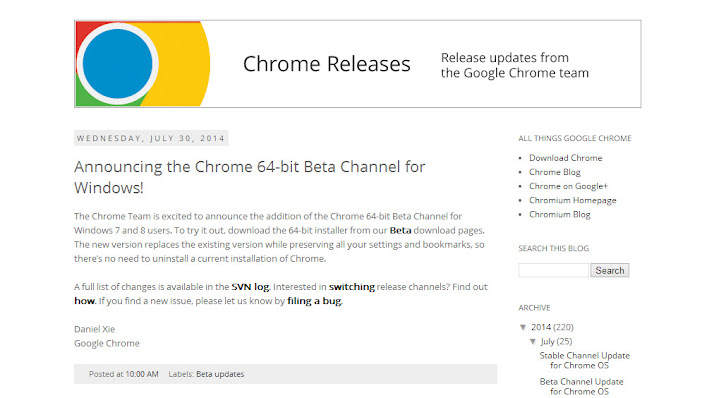726x398 pixels.
Task: Visit the Chrome on Google+ link
Action: click(x=568, y=186)
